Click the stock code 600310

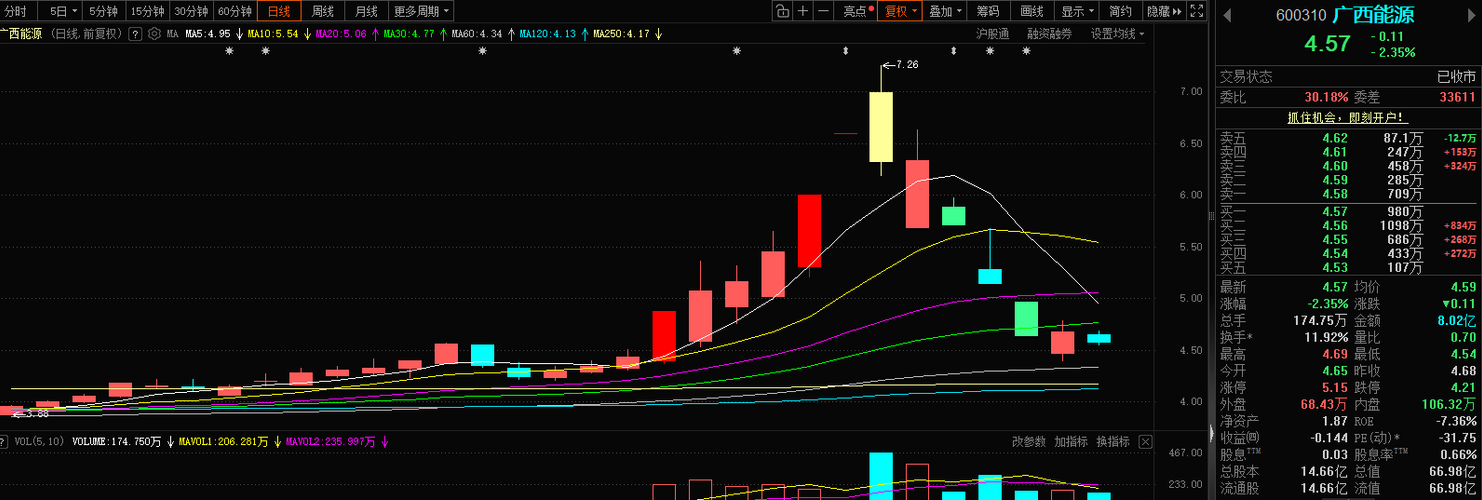click(x=1301, y=15)
